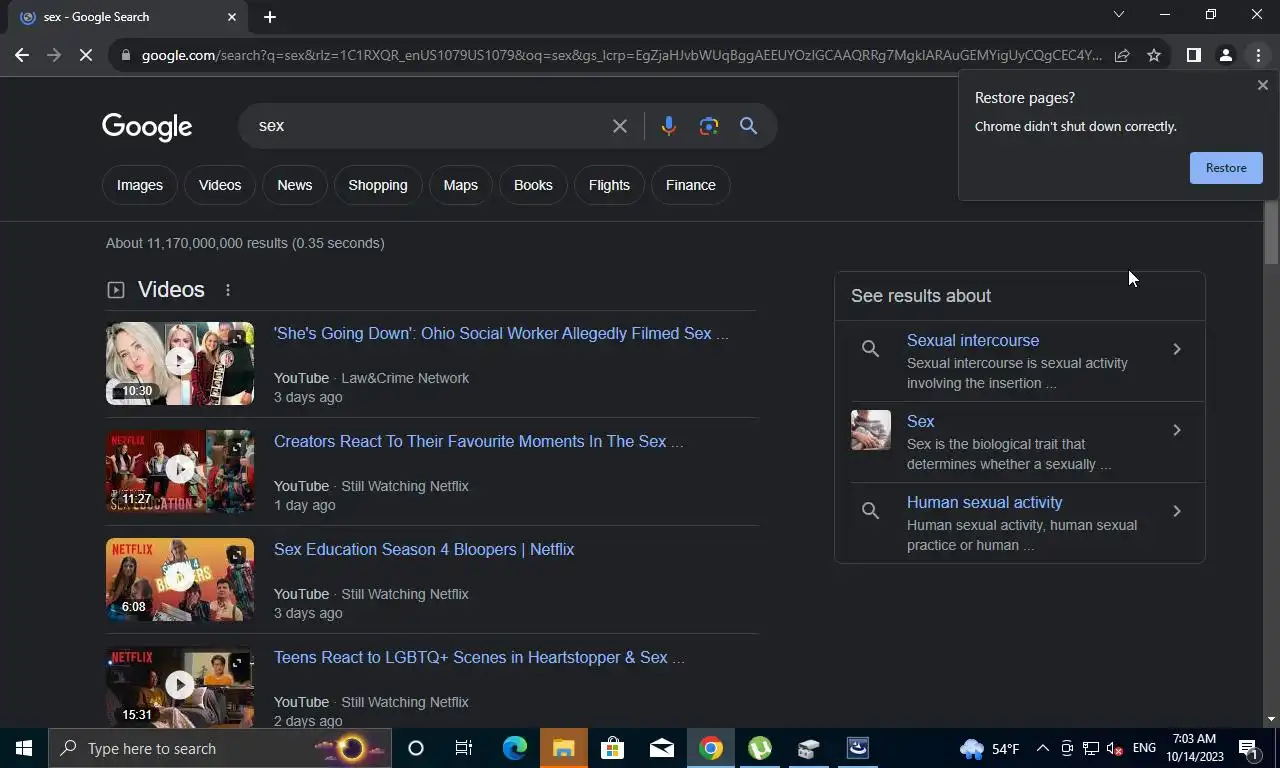The image size is (1280, 768).
Task: Stop page loading with X icon
Action: [86, 55]
